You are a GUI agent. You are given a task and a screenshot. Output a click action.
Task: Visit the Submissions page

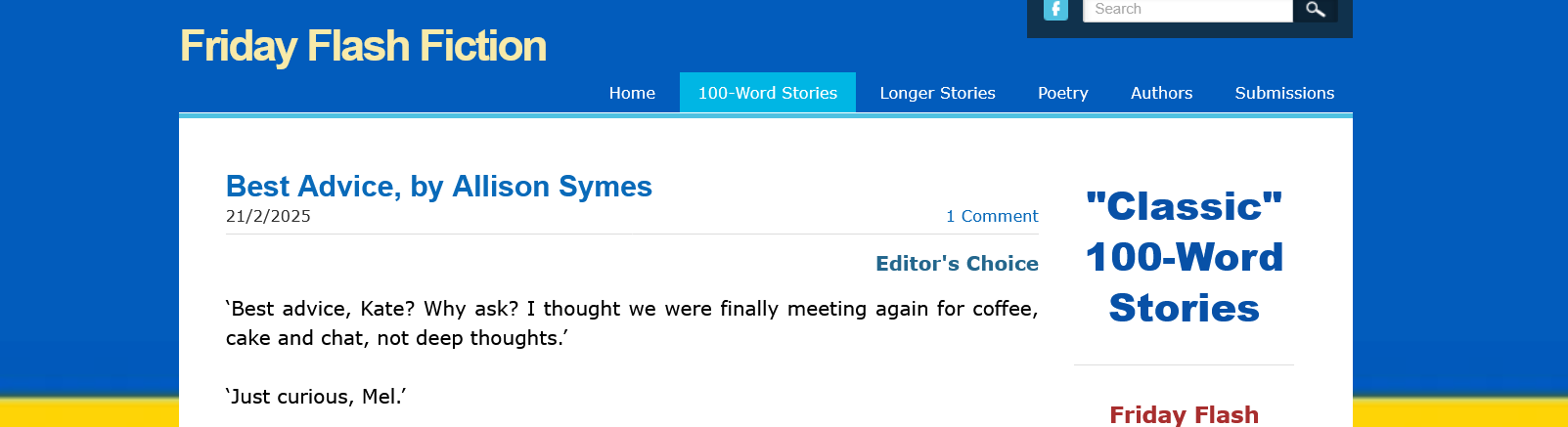1283,93
